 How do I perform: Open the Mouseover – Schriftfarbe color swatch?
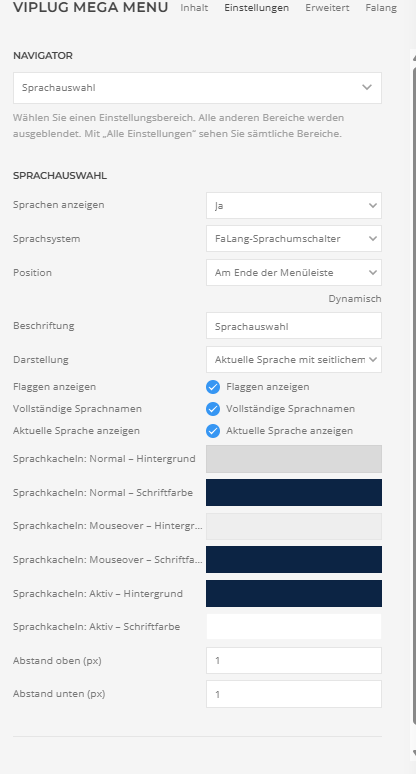pyautogui.click(x=294, y=560)
